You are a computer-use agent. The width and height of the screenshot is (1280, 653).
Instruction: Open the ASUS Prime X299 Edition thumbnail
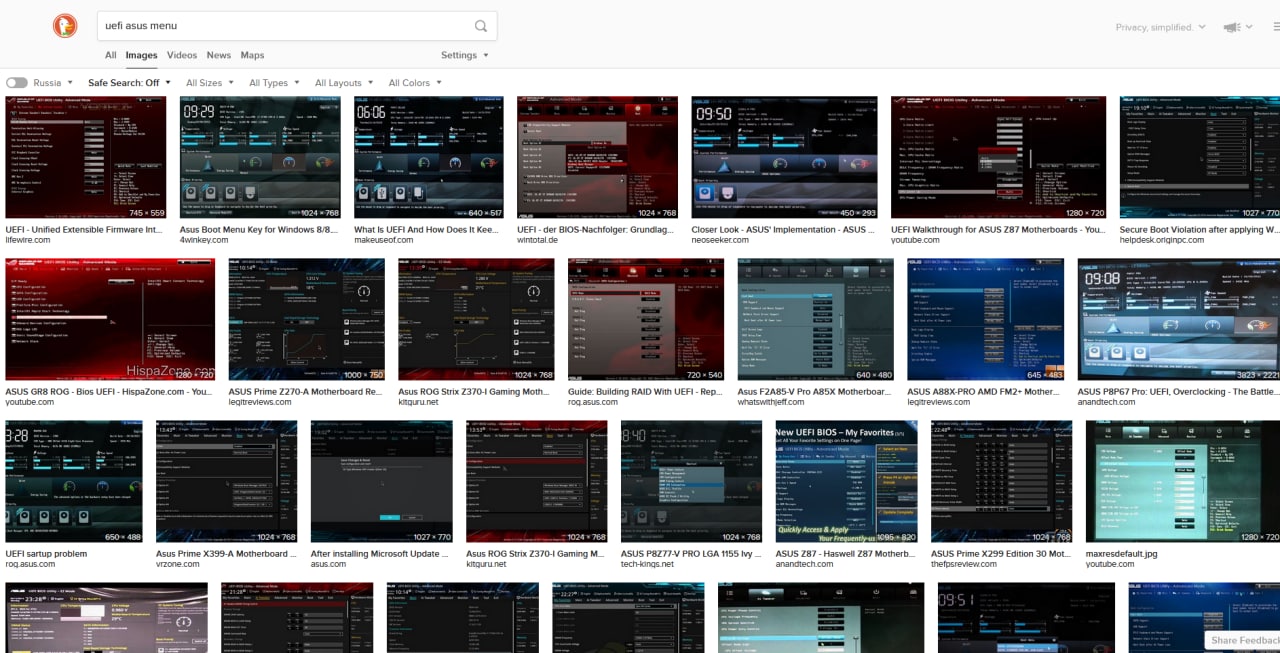(x=1002, y=481)
